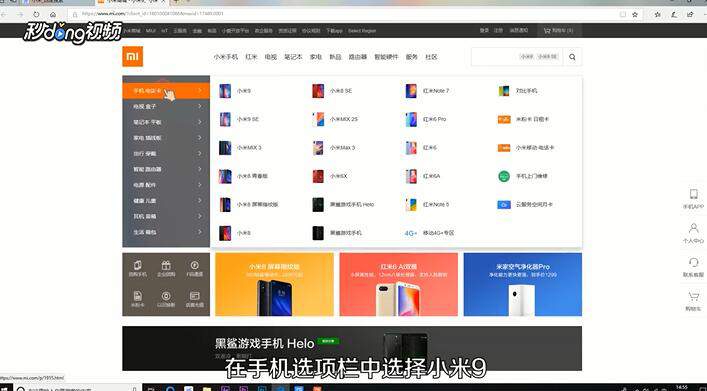
Task: Expand the 耳机 音箱 category
Action: tap(166, 216)
